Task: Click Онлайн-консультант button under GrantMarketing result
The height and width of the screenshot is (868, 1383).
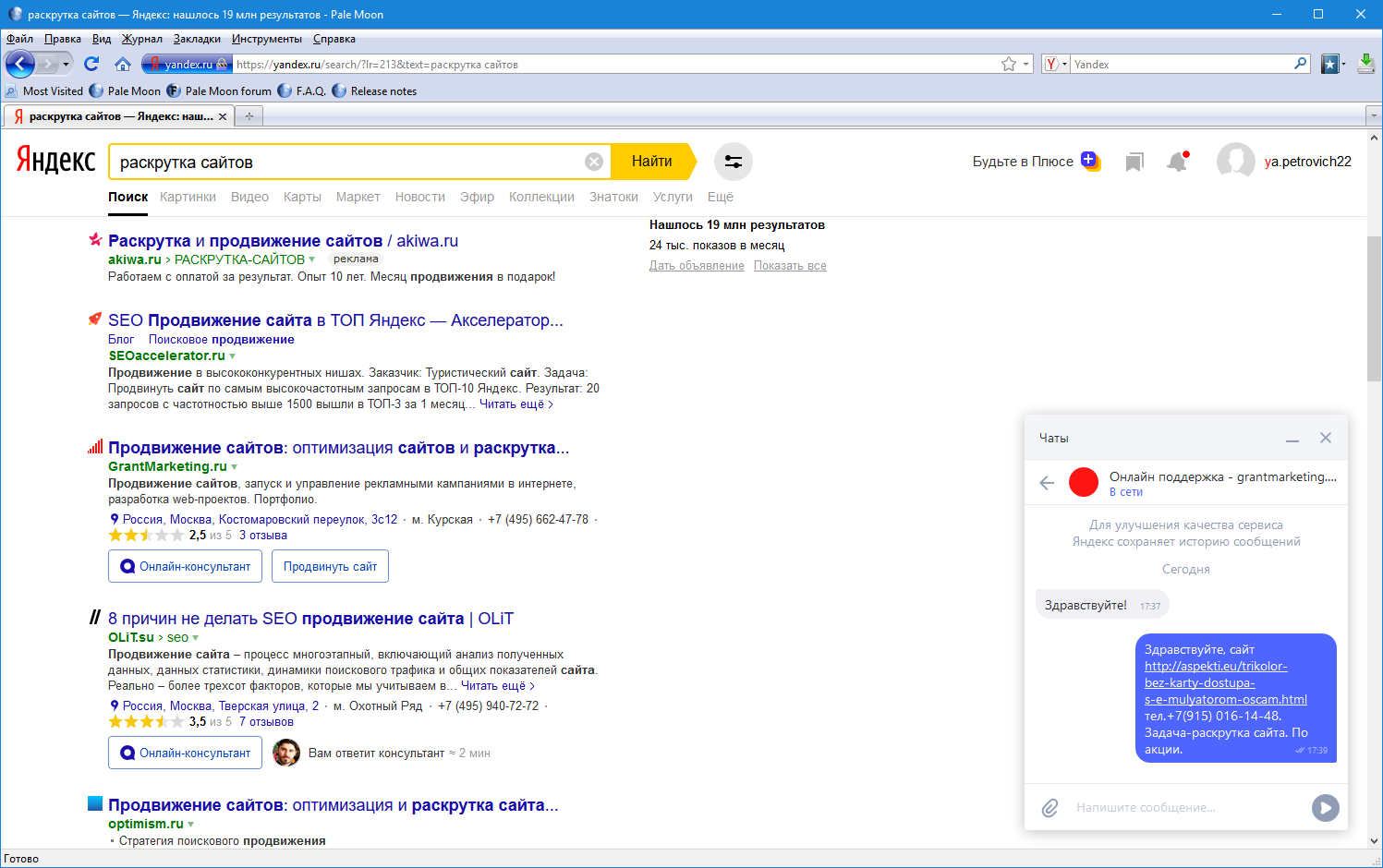Action: (185, 566)
